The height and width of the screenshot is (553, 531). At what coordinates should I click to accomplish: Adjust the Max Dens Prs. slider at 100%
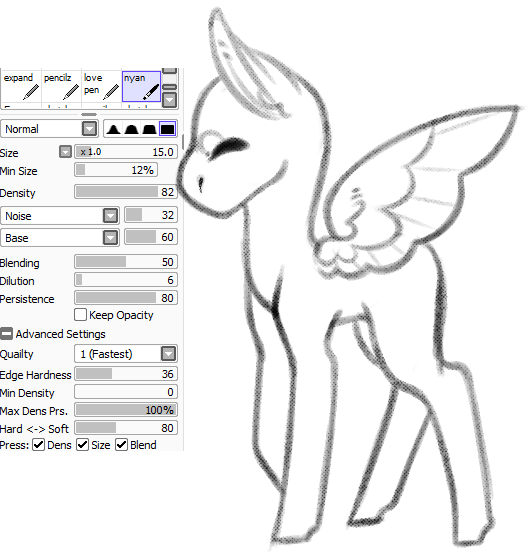126,410
